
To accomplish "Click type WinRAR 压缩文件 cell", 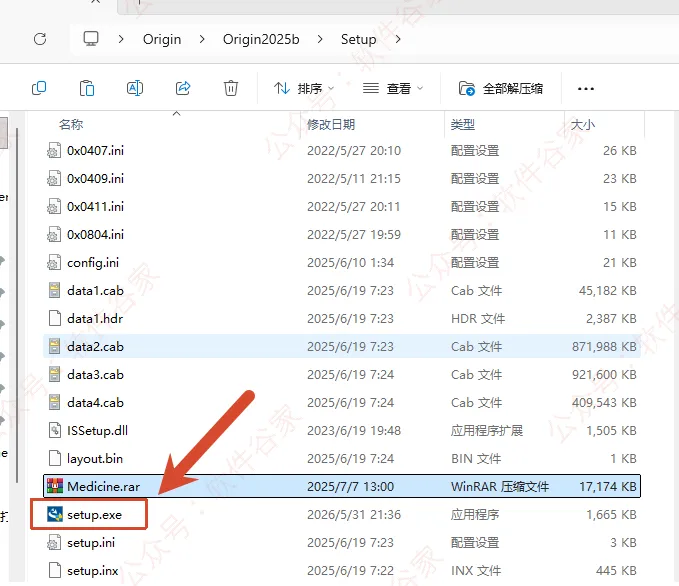I will tap(500, 486).
